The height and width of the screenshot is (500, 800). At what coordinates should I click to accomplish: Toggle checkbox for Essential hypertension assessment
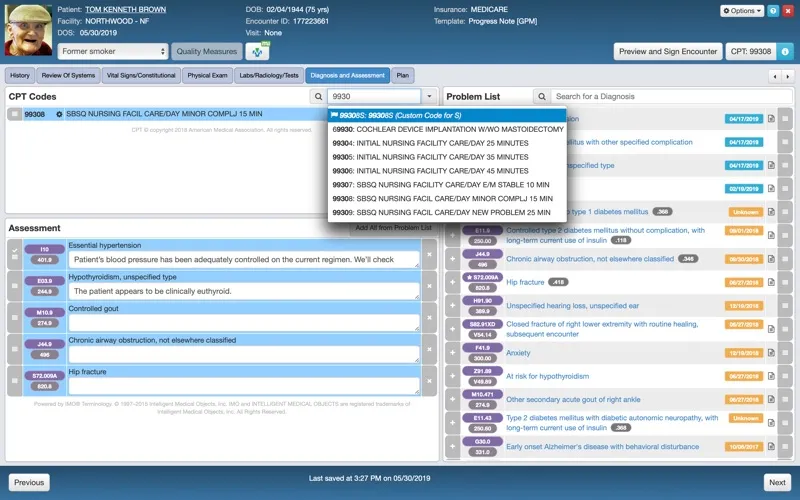point(15,254)
